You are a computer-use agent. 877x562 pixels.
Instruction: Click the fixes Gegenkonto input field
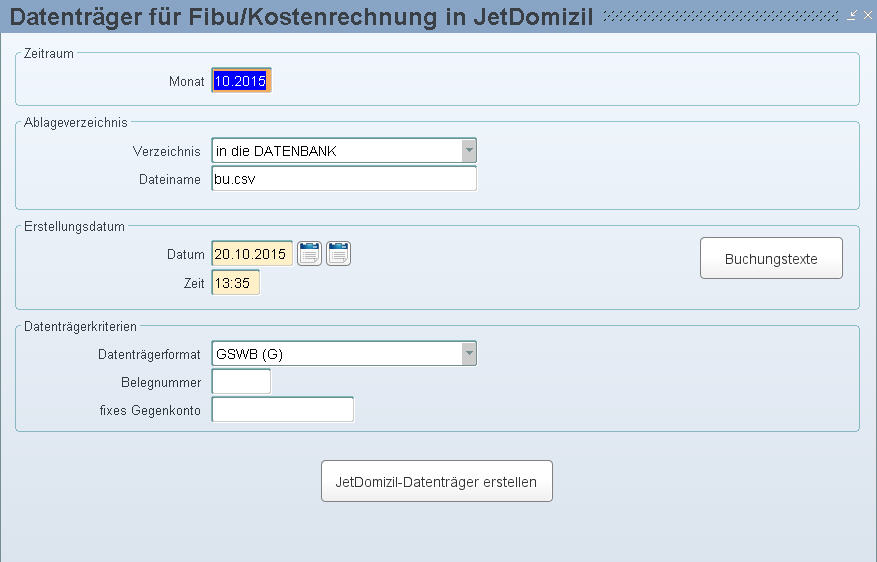282,409
